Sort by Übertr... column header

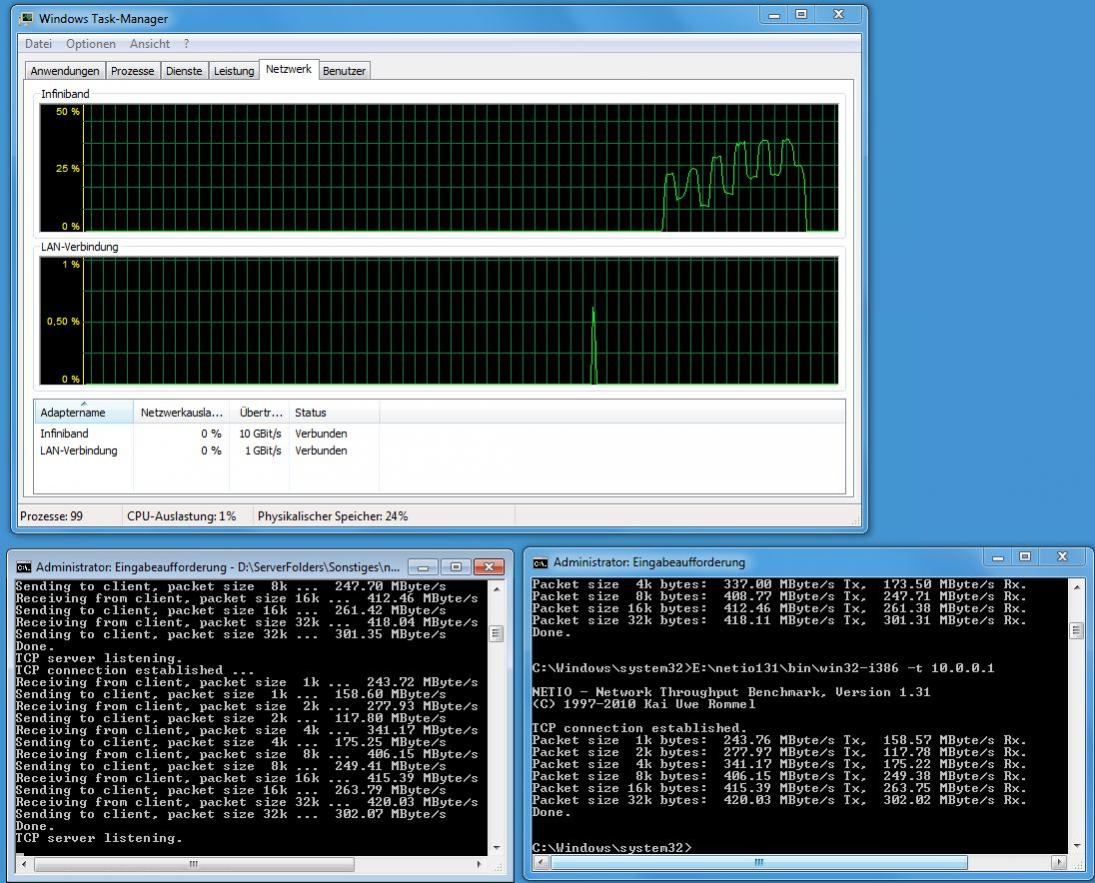click(260, 412)
